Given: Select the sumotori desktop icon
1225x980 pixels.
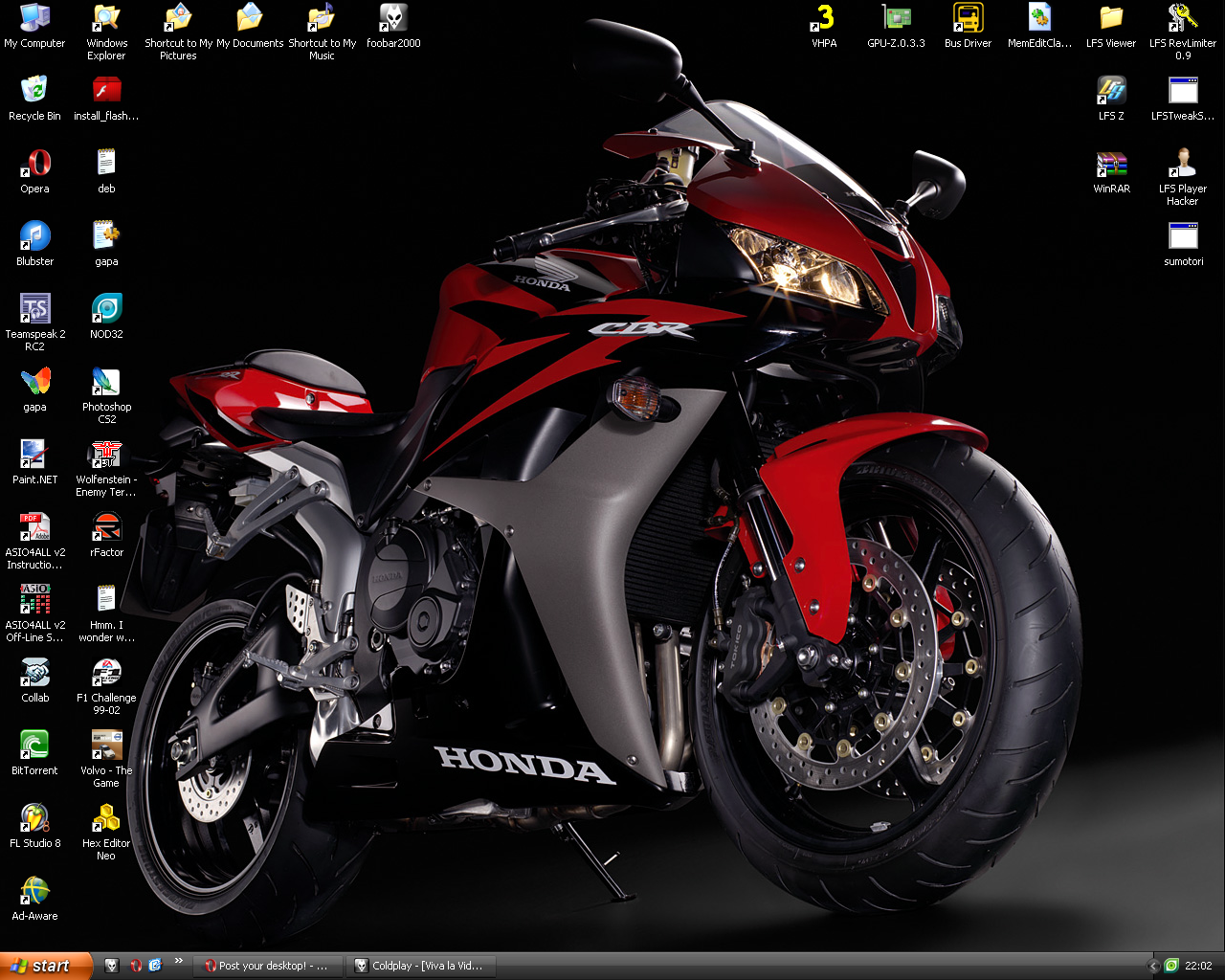Looking at the screenshot, I should [x=1183, y=245].
